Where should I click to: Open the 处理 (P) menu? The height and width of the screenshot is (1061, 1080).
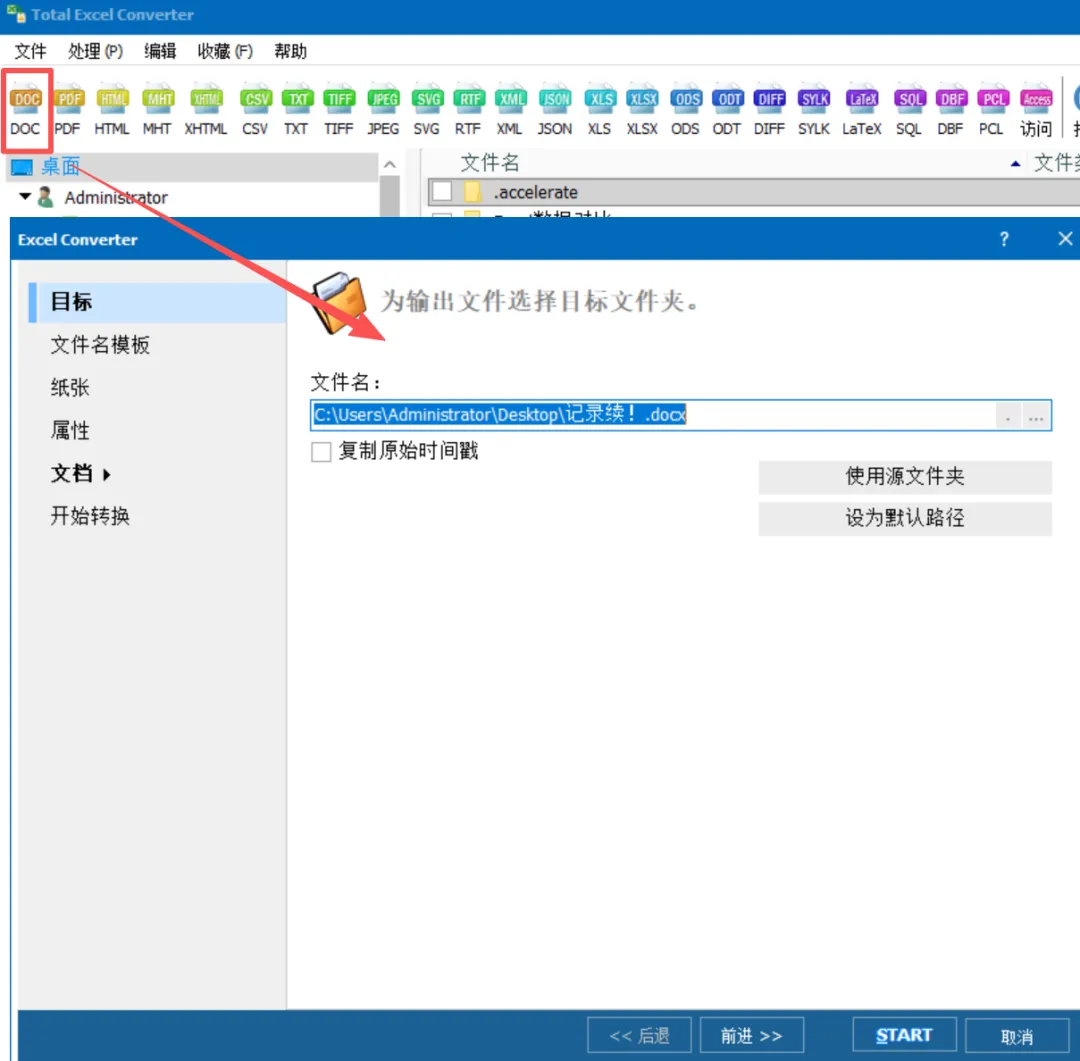coord(95,51)
